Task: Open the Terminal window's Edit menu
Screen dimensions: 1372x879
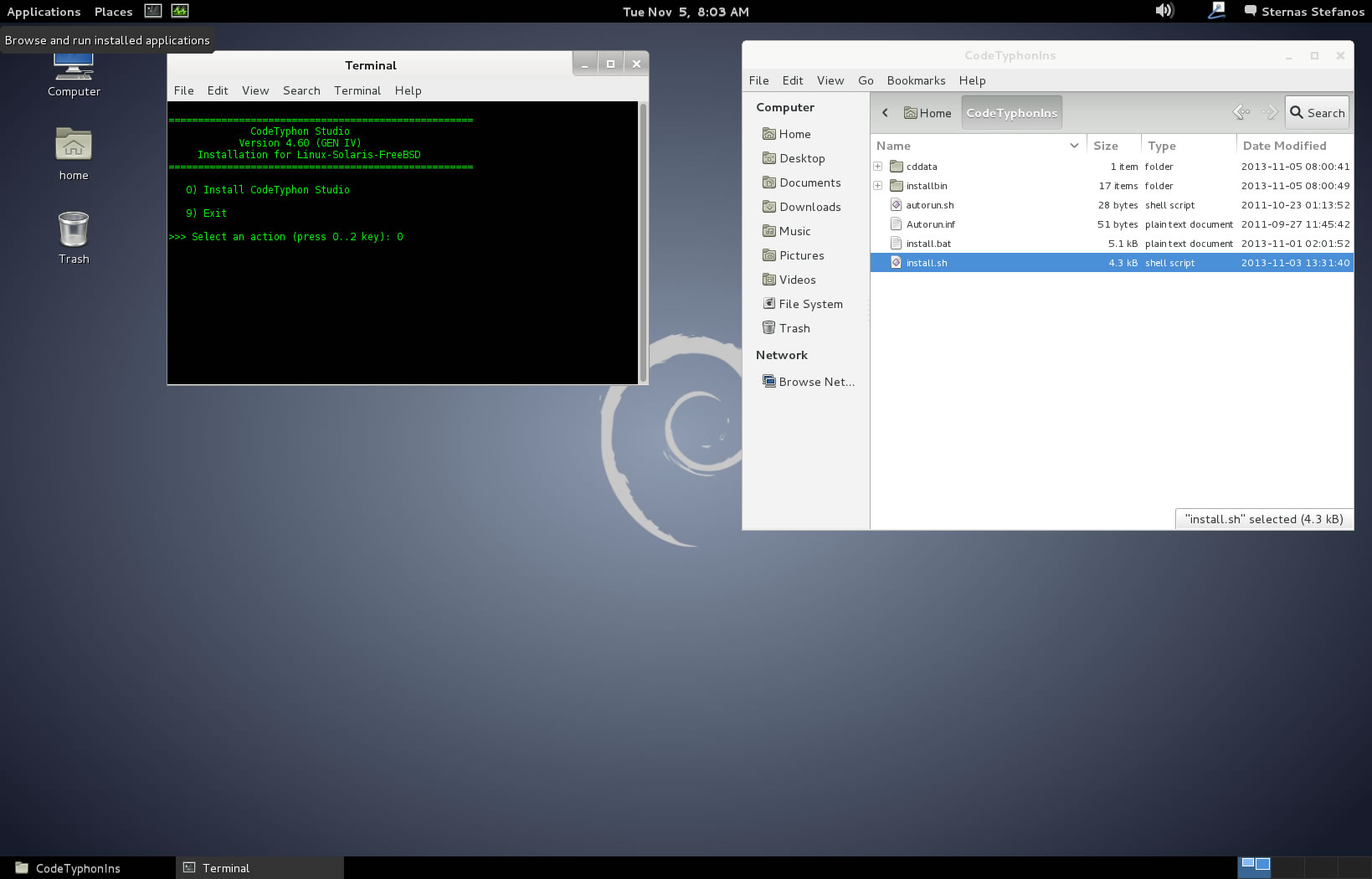Action: click(x=218, y=90)
